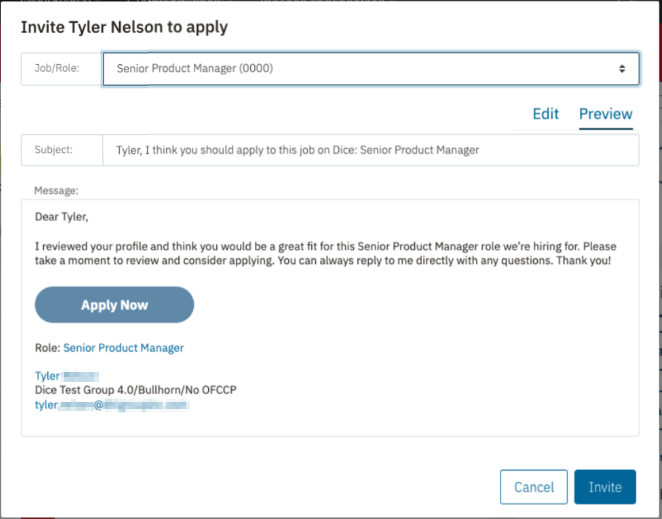
Task: Click the 'Dice Test Group 4.0/Bullhorn/No OFCCP' line
Action: coord(136,390)
